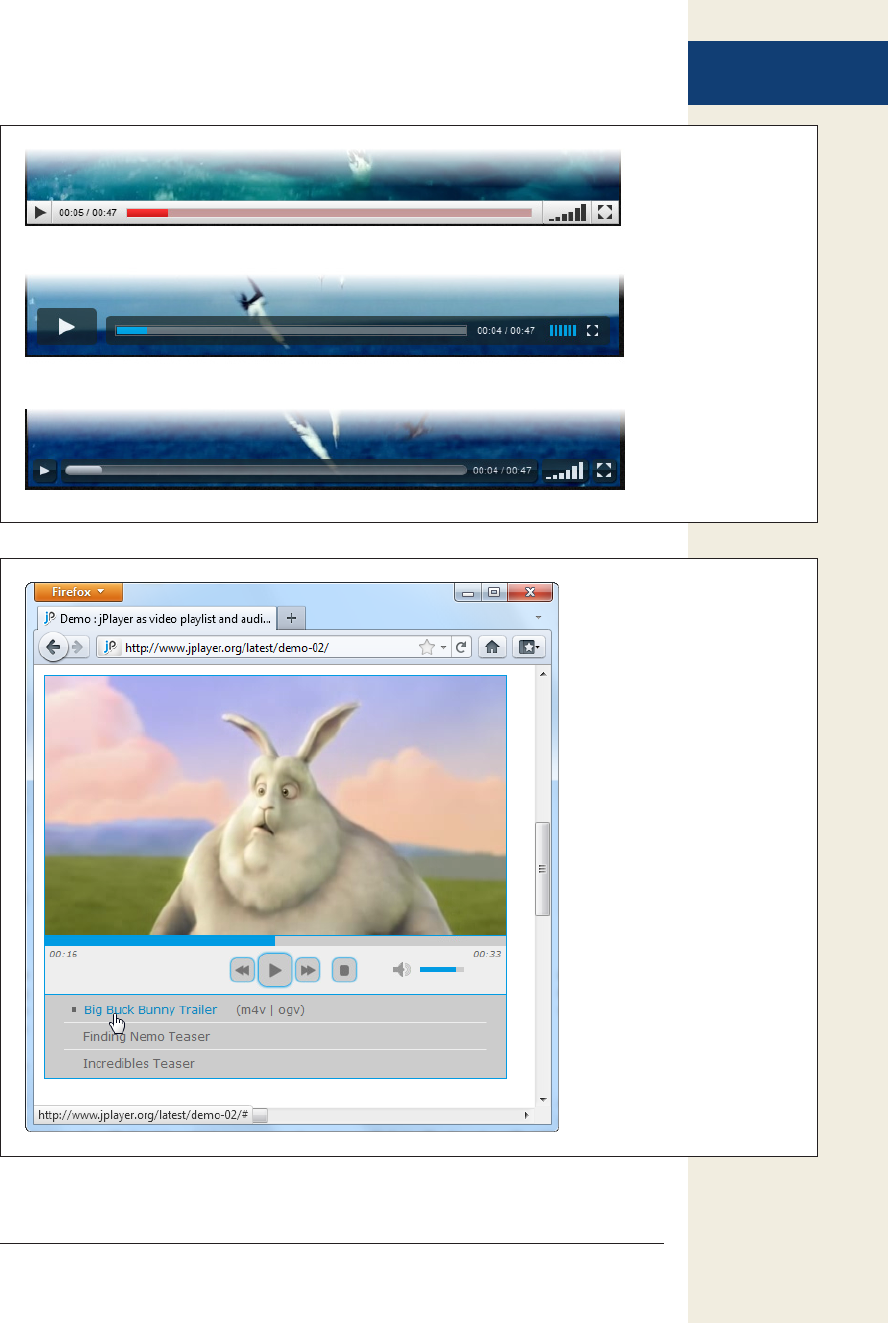Open m4v format link
This screenshot has width=888, height=1323.
click(x=254, y=1010)
